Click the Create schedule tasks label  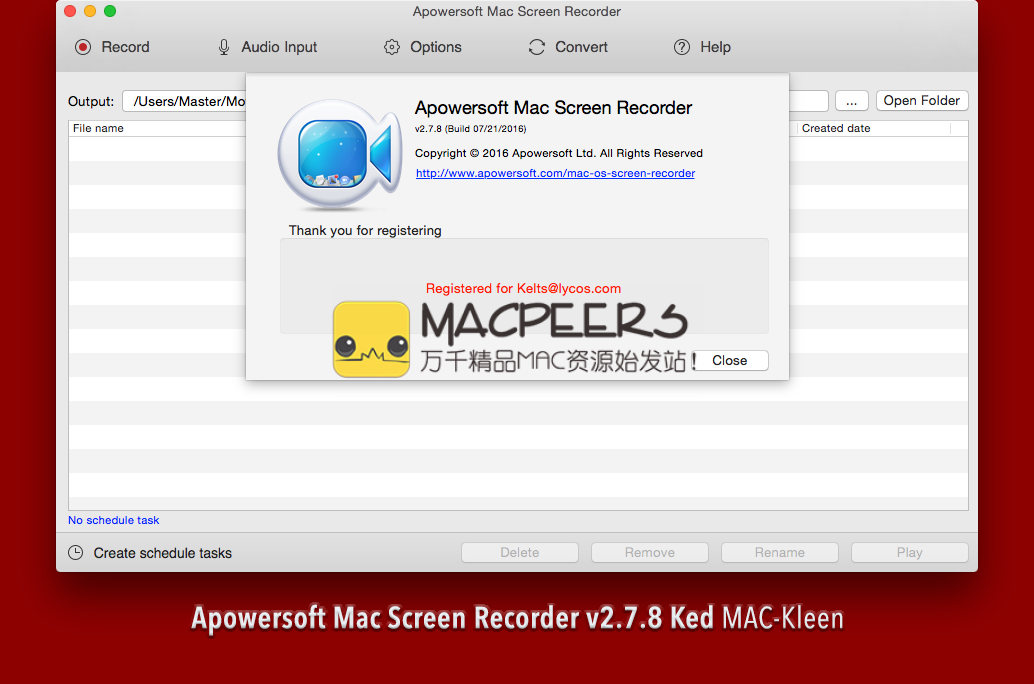click(163, 553)
